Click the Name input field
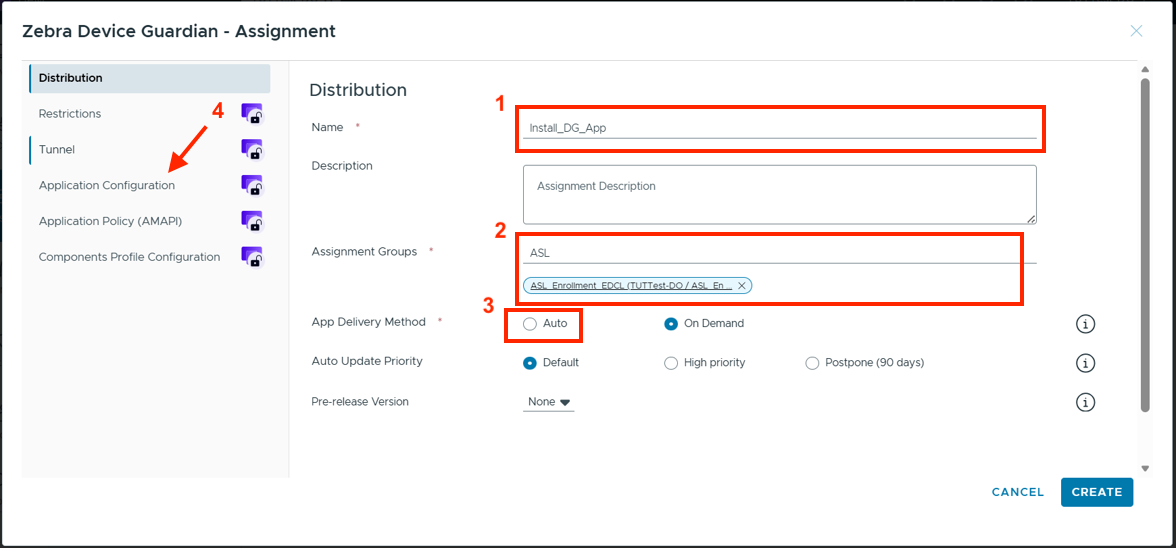 click(x=780, y=128)
